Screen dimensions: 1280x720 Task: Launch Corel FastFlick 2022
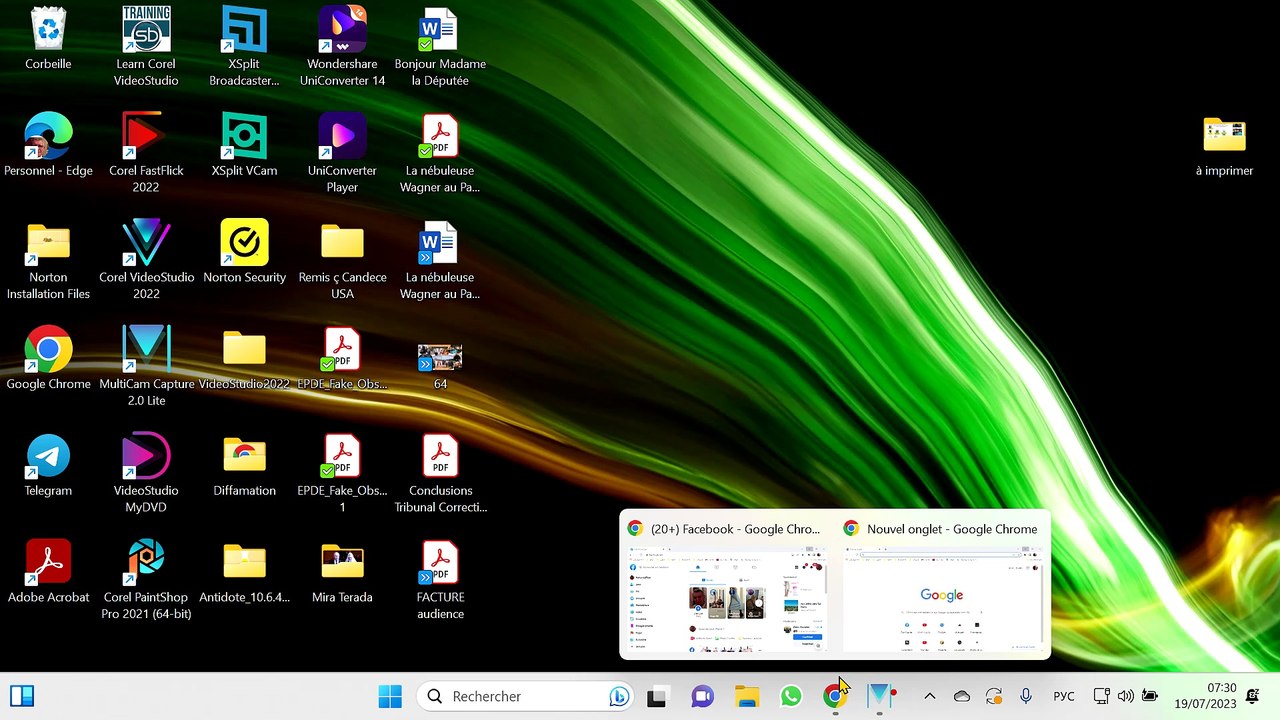click(146, 153)
